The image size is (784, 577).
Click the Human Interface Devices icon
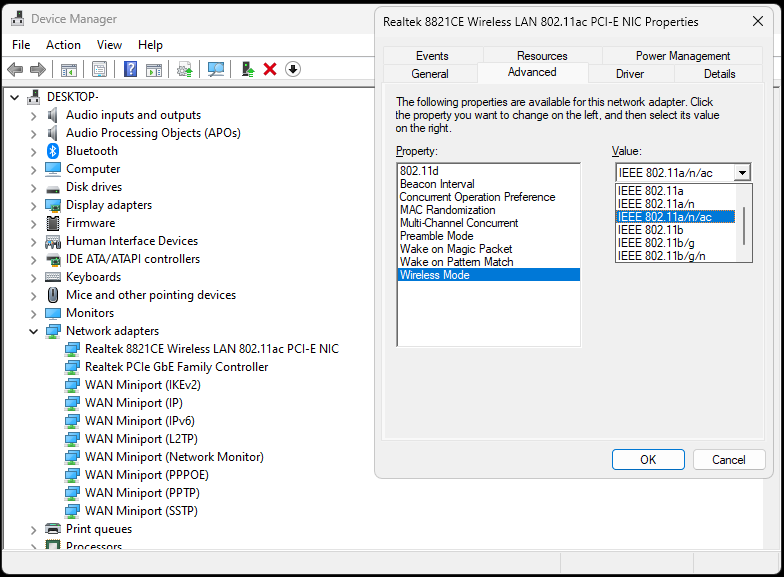click(53, 242)
